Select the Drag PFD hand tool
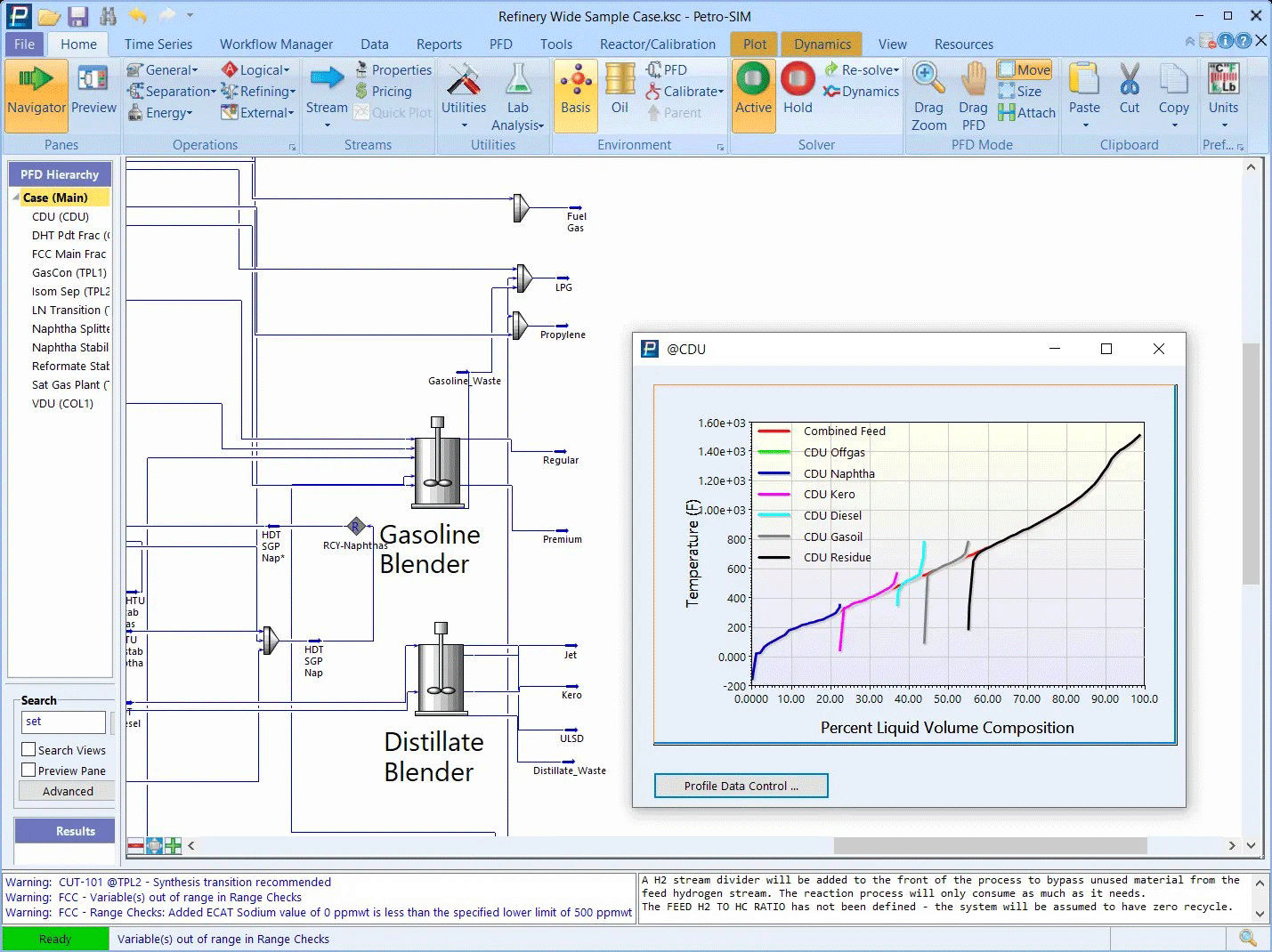 [x=973, y=96]
